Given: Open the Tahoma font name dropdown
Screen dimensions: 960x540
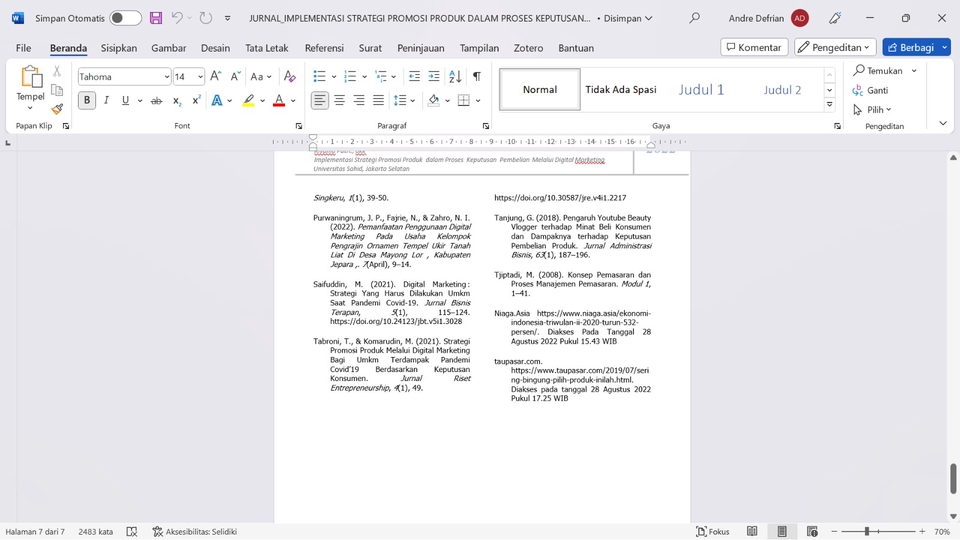Looking at the screenshot, I should pyautogui.click(x=167, y=77).
